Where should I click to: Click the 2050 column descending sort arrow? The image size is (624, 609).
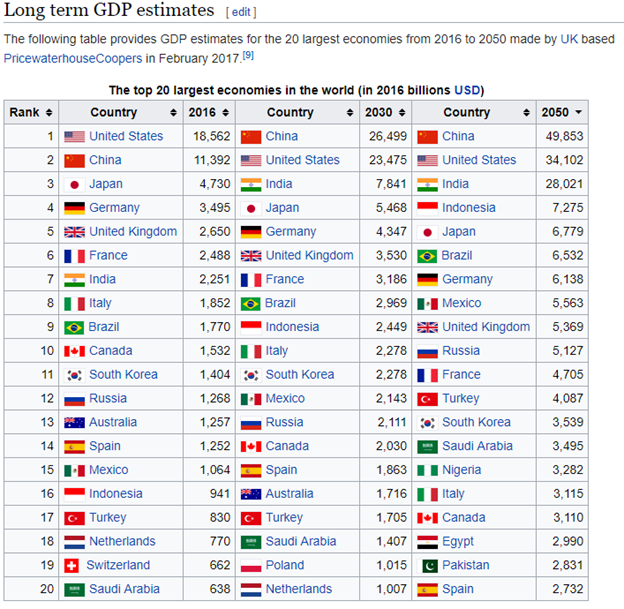coord(579,113)
